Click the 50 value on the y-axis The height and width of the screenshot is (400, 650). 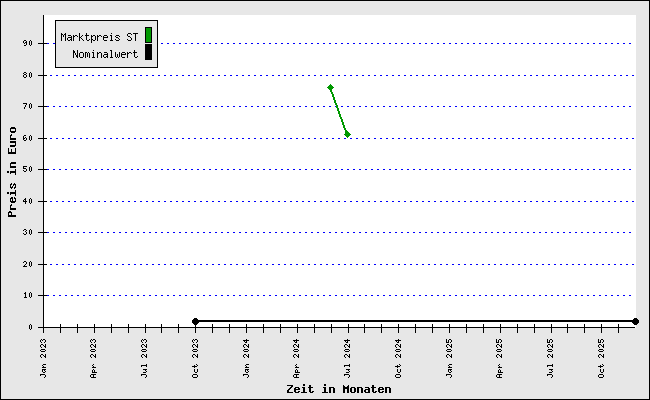click(30, 169)
